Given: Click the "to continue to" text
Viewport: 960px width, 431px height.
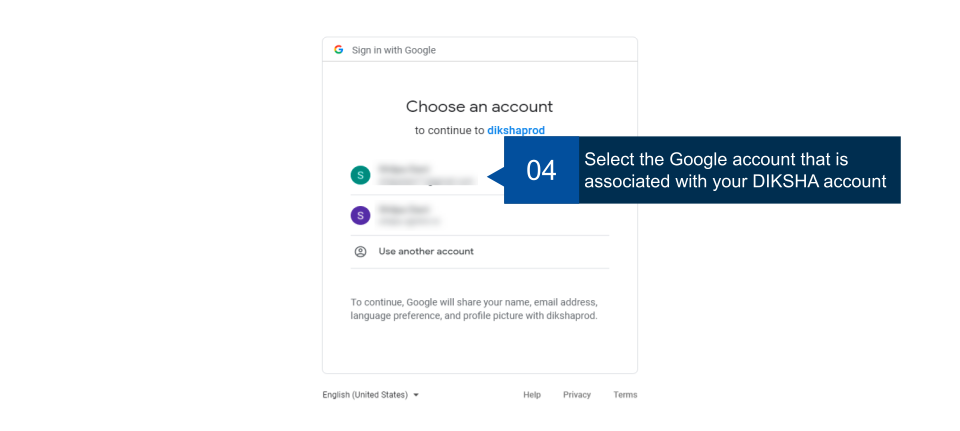Looking at the screenshot, I should pos(449,130).
